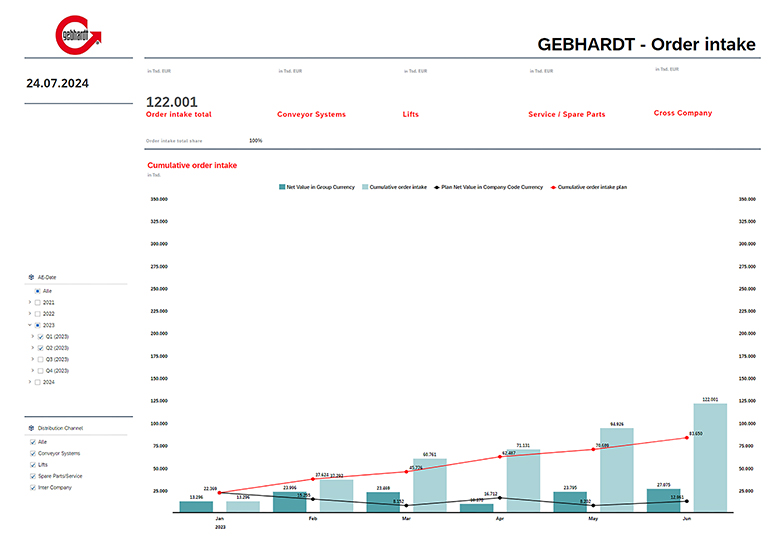Uncheck the Q1 (2023) checkbox
Screen dimensions: 780x540
coord(40,337)
